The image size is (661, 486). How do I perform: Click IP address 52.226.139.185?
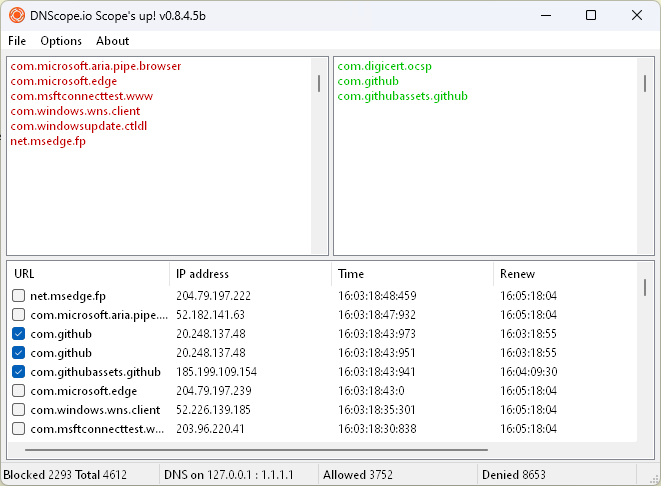[x=213, y=409]
